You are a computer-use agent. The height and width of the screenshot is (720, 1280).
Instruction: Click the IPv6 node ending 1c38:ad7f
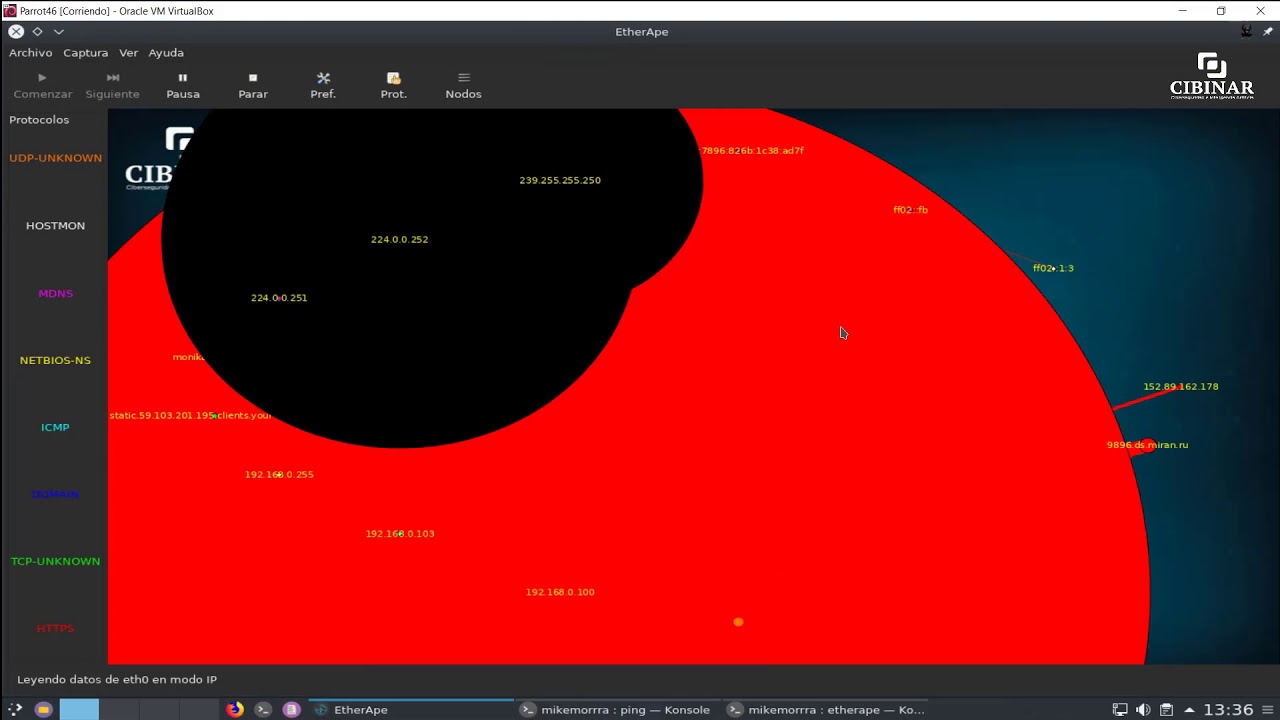(752, 151)
